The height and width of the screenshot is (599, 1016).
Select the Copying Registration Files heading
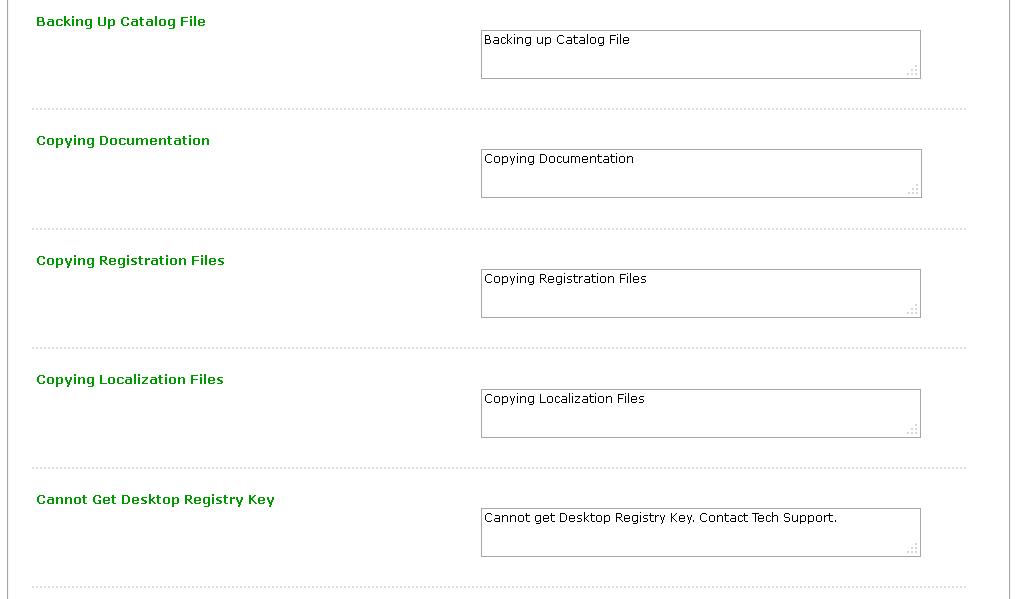(x=130, y=260)
